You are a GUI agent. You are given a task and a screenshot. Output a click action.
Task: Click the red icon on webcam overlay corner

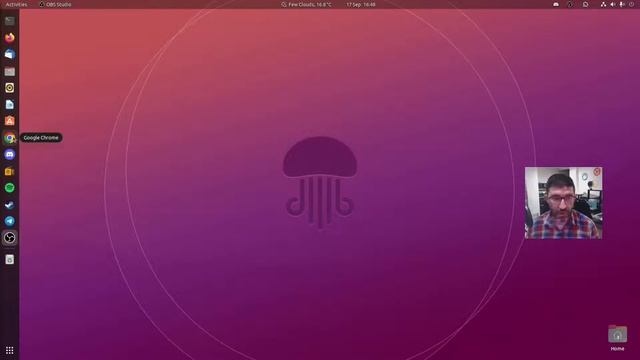tap(597, 172)
